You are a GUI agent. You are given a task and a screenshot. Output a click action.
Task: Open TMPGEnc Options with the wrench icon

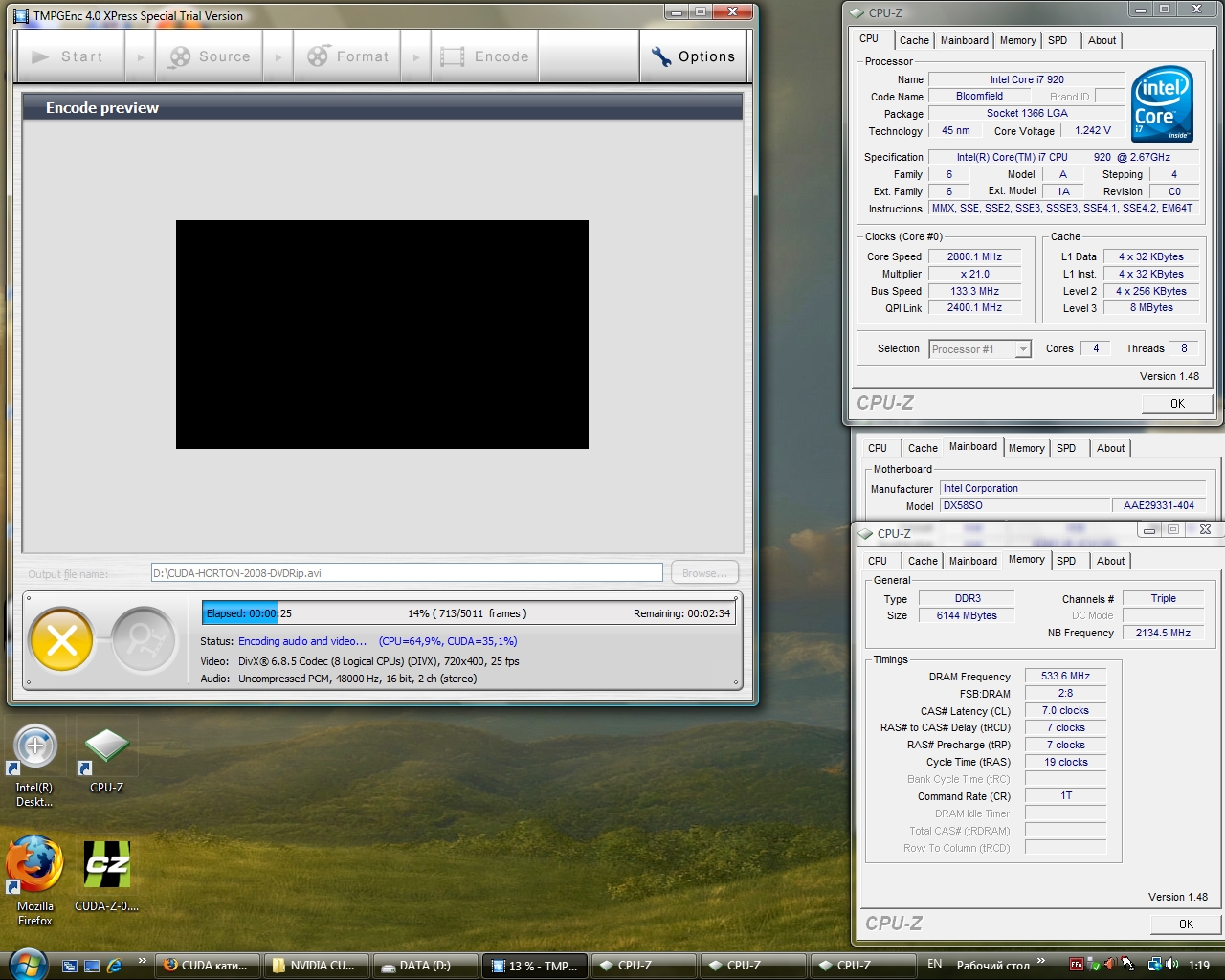point(693,56)
